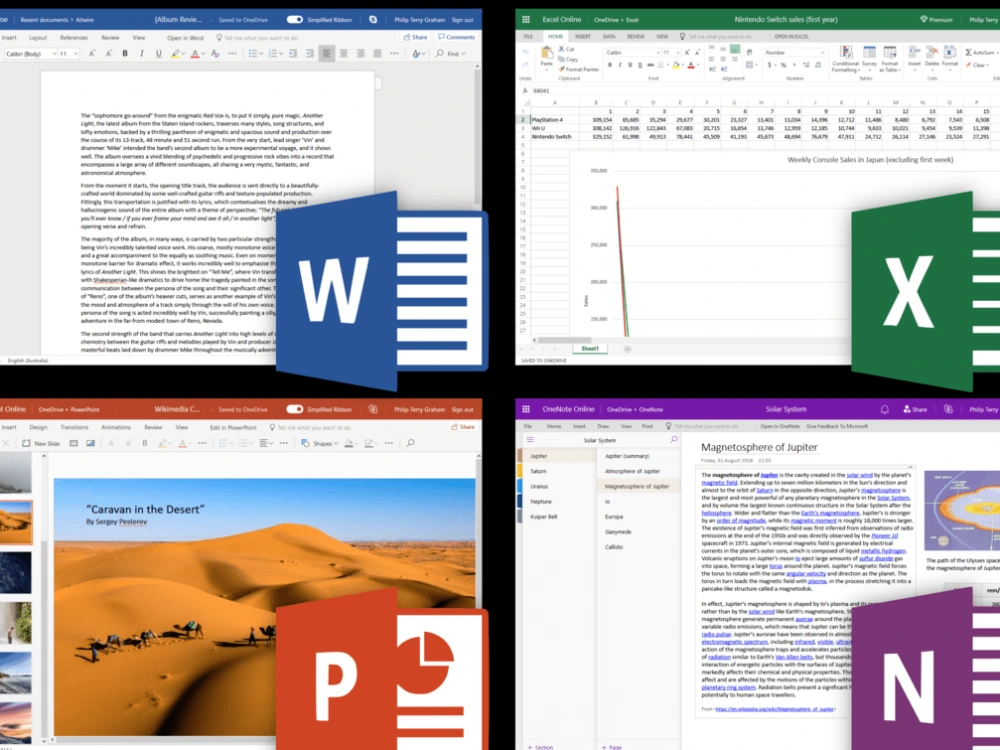Click Edit in PowerPoint button
Image resolution: width=1000 pixels, height=750 pixels.
click(233, 427)
